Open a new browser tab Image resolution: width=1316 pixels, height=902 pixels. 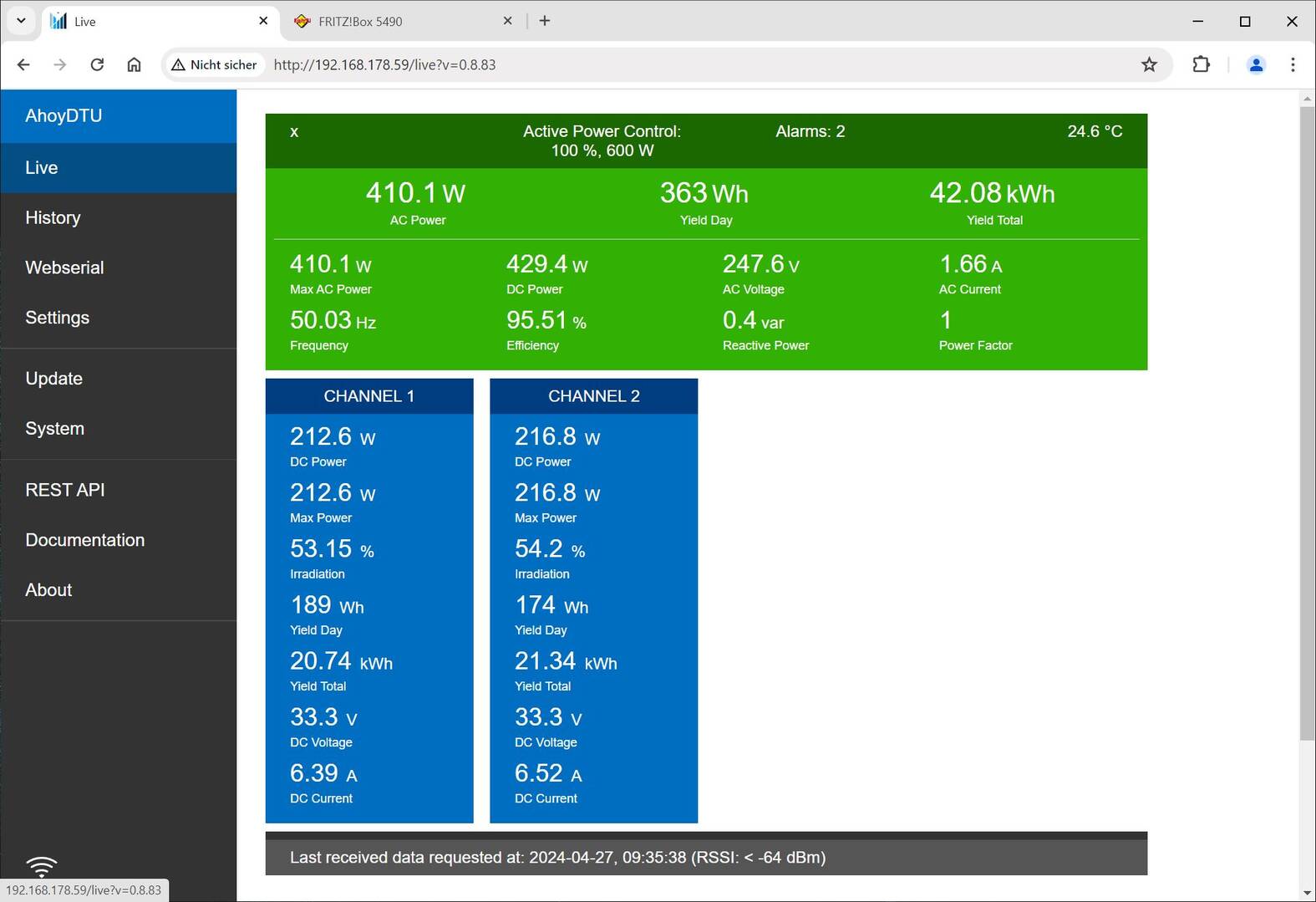click(x=545, y=21)
